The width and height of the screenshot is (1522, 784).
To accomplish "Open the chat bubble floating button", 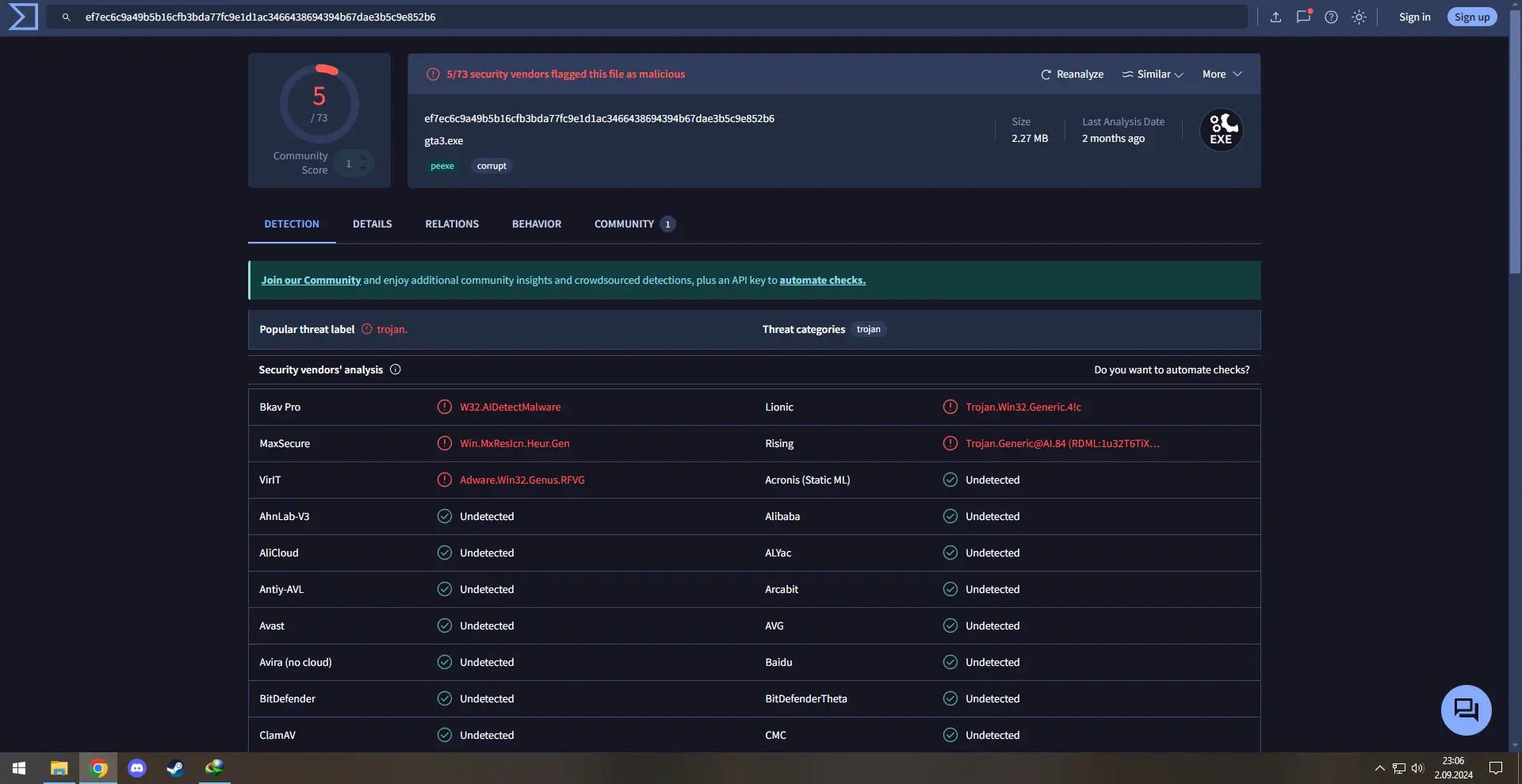I will [1466, 709].
